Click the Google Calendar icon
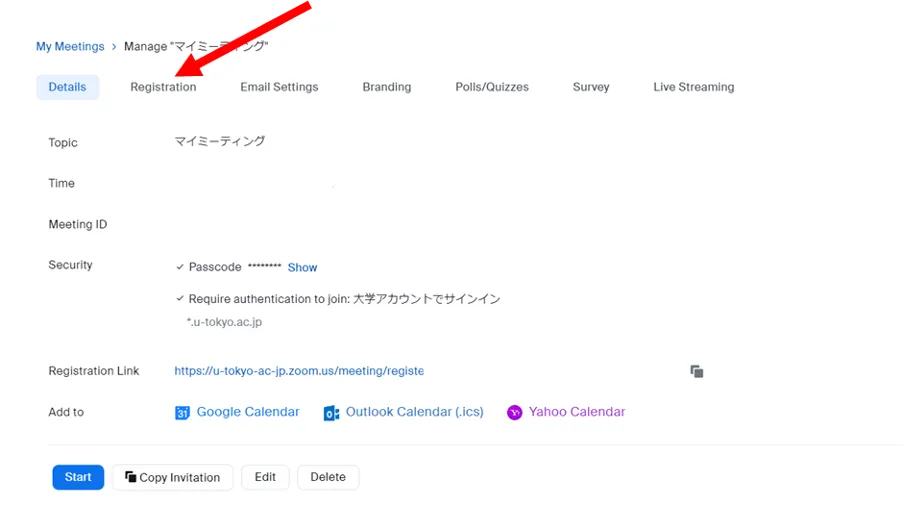 click(182, 412)
